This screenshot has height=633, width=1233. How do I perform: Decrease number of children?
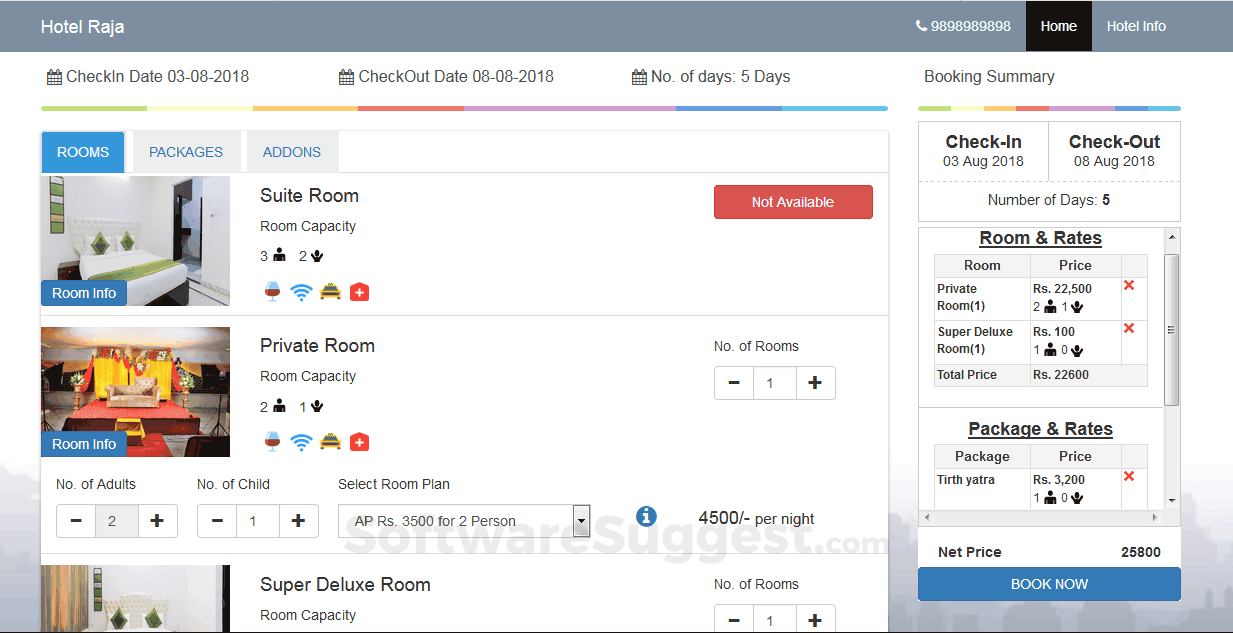217,521
